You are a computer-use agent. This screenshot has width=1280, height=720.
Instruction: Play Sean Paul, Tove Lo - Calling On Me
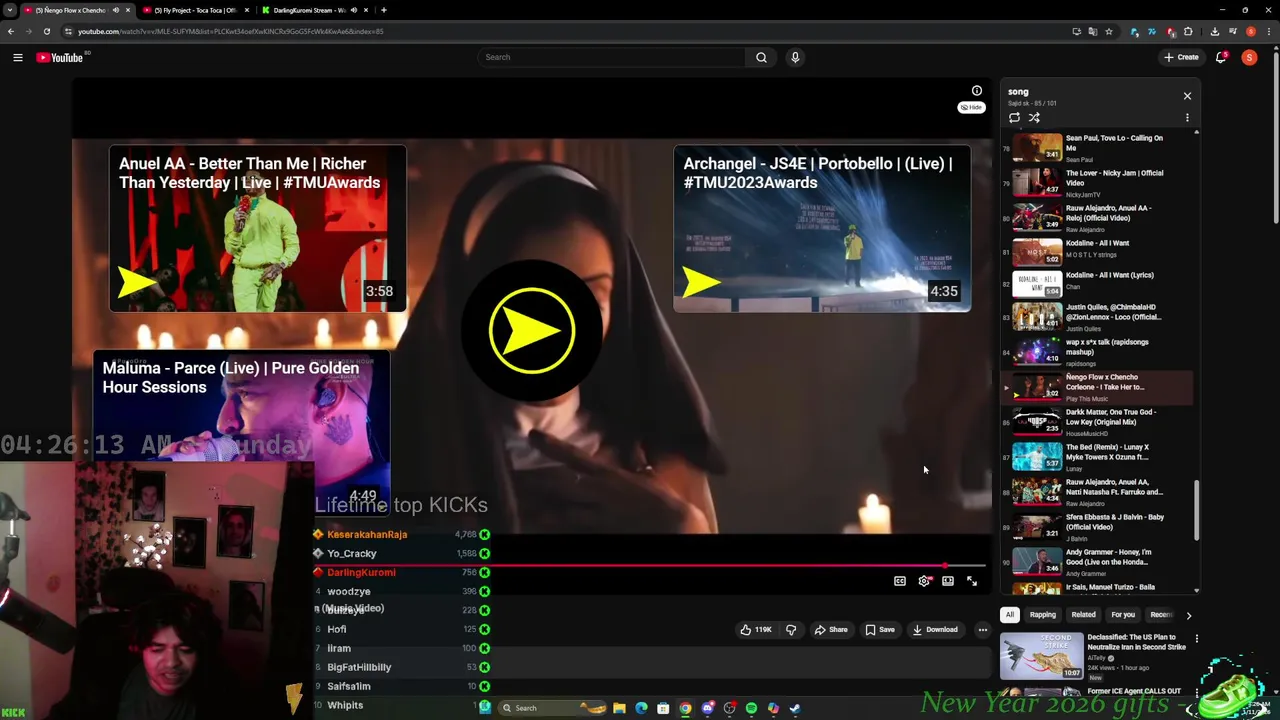(1098, 148)
